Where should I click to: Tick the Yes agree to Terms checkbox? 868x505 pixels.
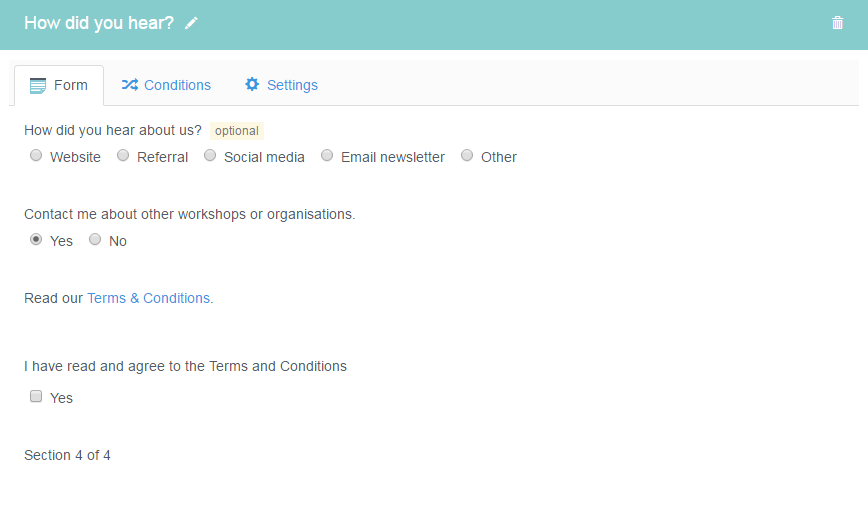click(36, 396)
